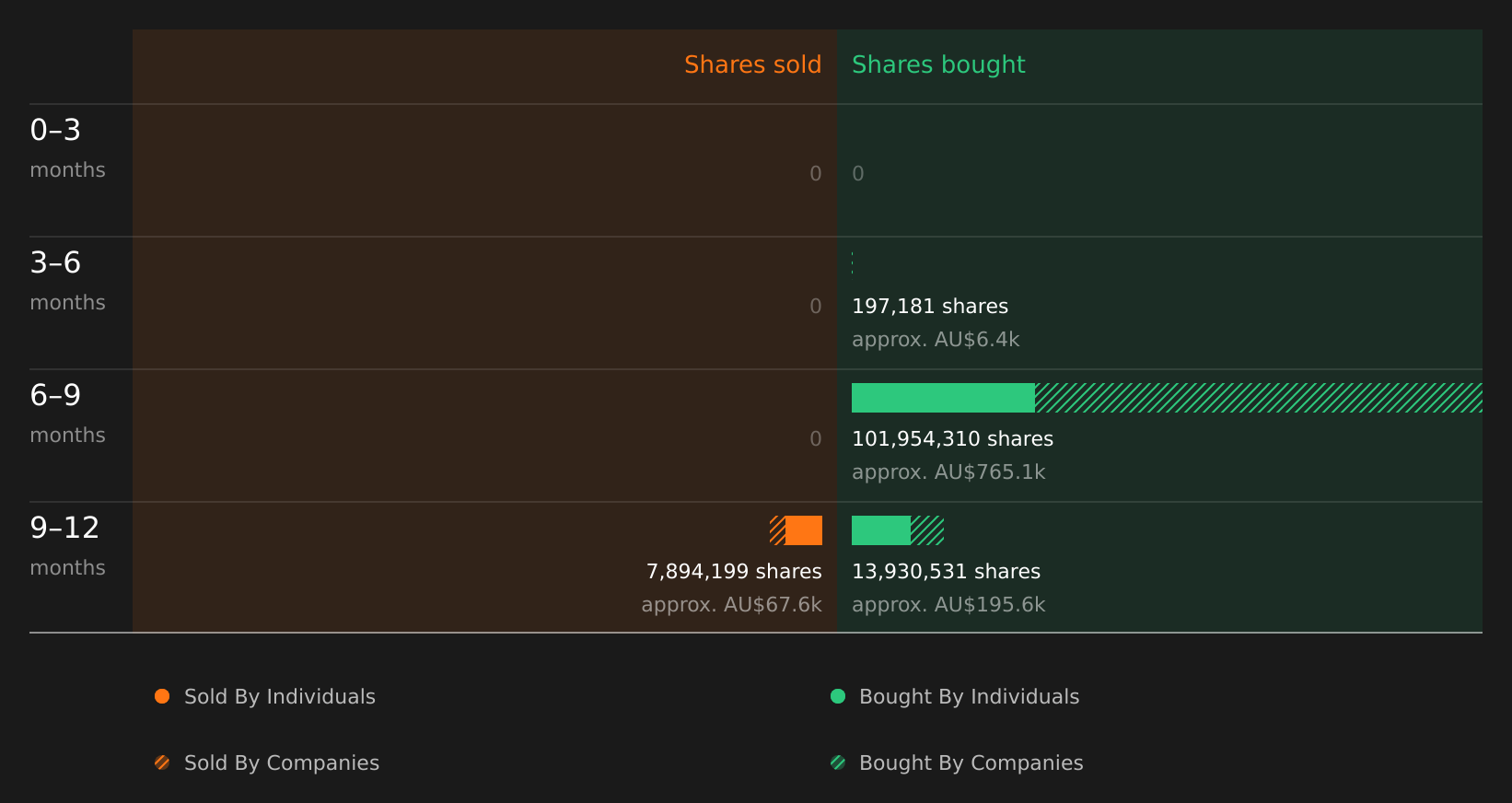Click 'approx. AU$195.6k' value

948,605
